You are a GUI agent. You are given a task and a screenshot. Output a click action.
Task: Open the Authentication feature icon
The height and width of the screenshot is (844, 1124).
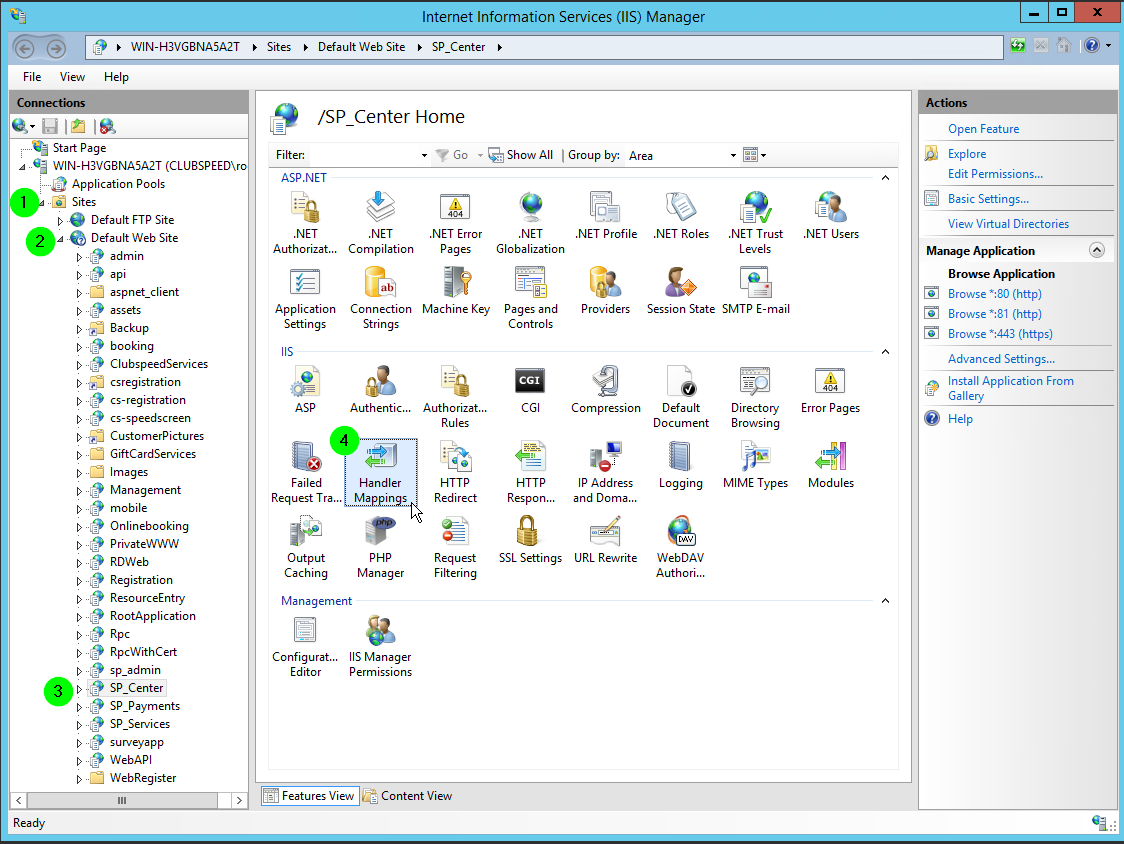click(x=381, y=390)
